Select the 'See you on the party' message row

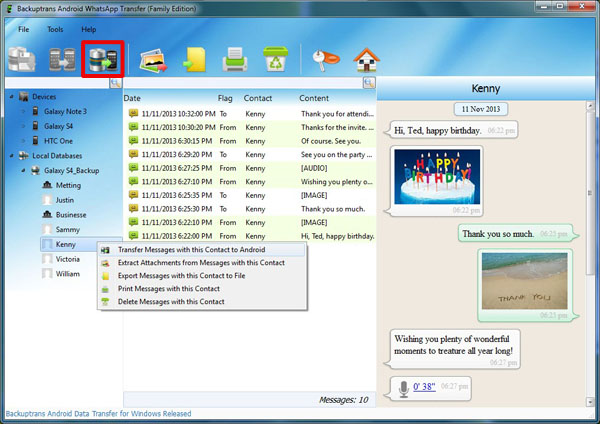click(250, 155)
